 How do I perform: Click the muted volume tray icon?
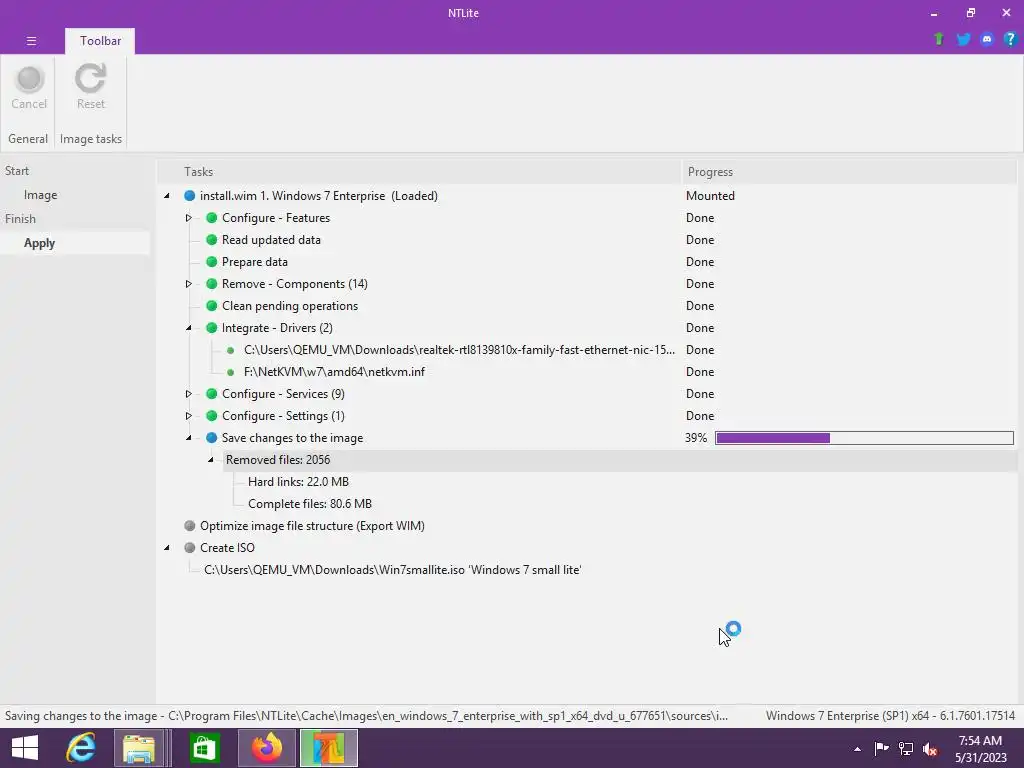click(929, 748)
